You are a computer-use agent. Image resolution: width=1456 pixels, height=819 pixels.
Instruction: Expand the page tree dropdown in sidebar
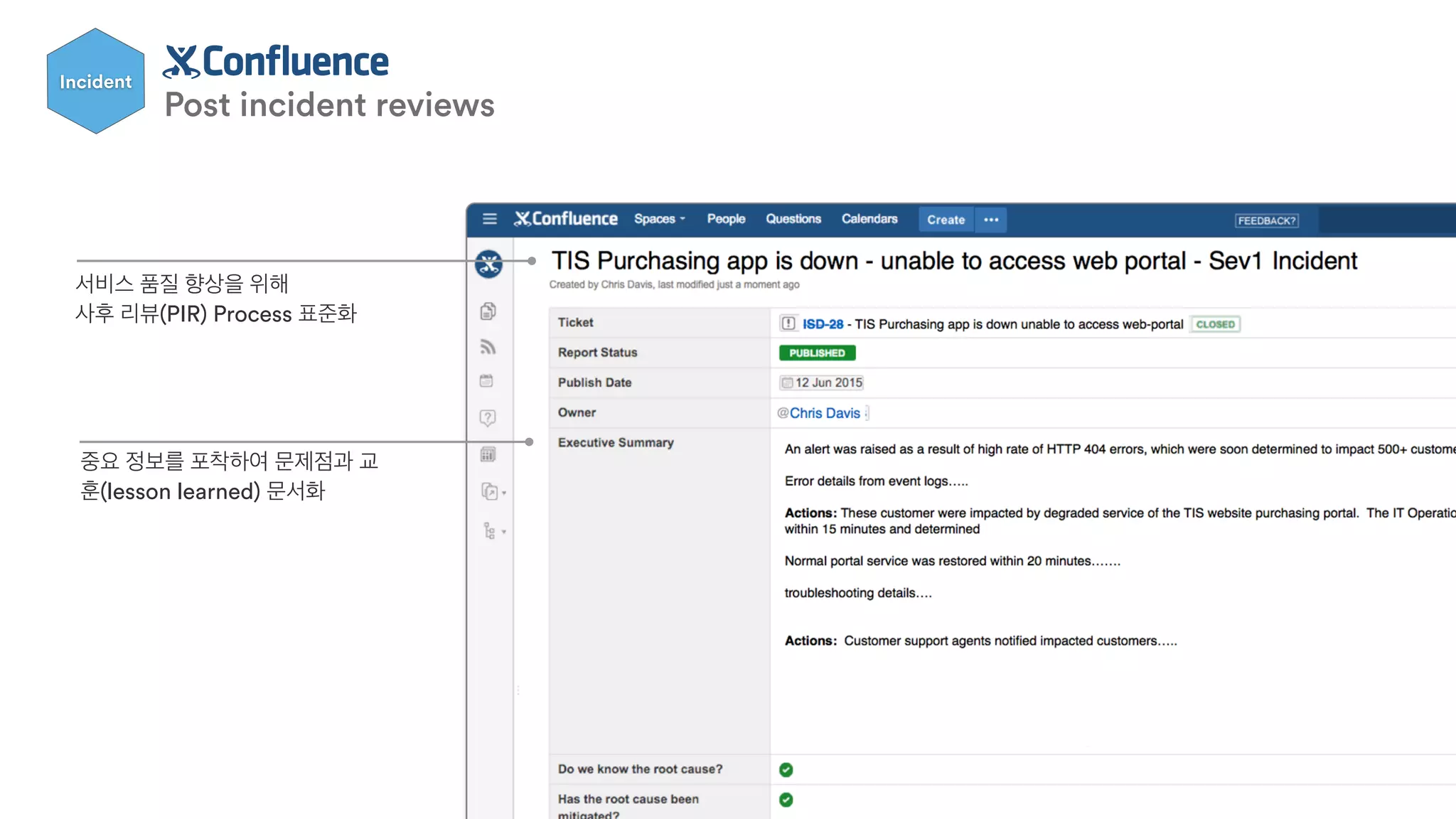pyautogui.click(x=504, y=532)
